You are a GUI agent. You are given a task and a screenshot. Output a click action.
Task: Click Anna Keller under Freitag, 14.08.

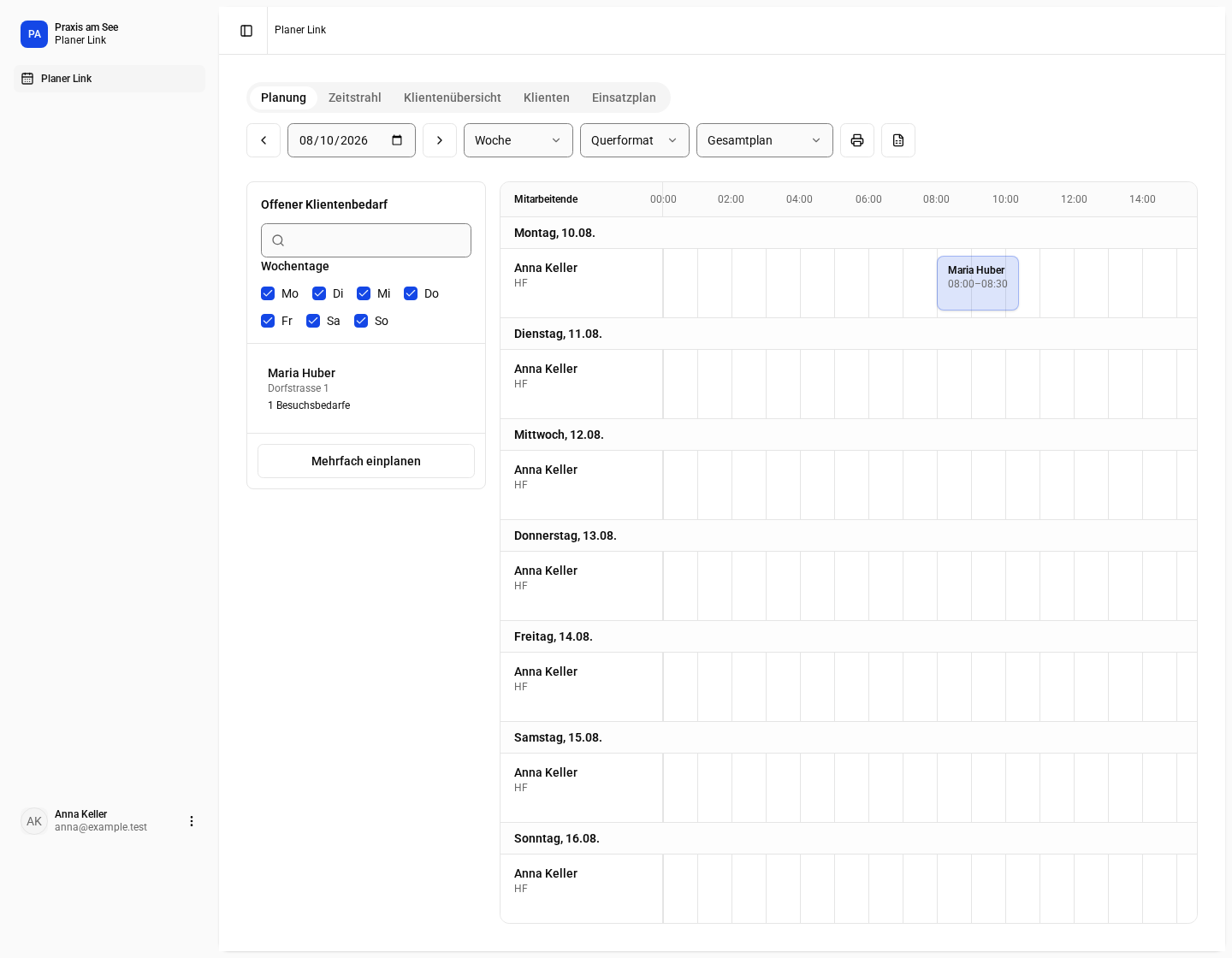click(x=546, y=671)
